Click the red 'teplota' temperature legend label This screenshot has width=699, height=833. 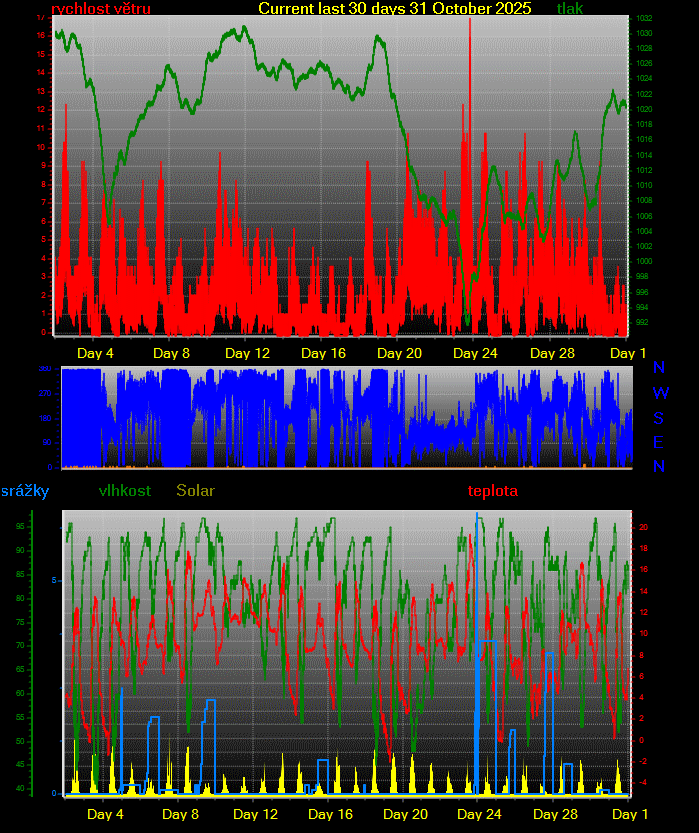pos(493,491)
